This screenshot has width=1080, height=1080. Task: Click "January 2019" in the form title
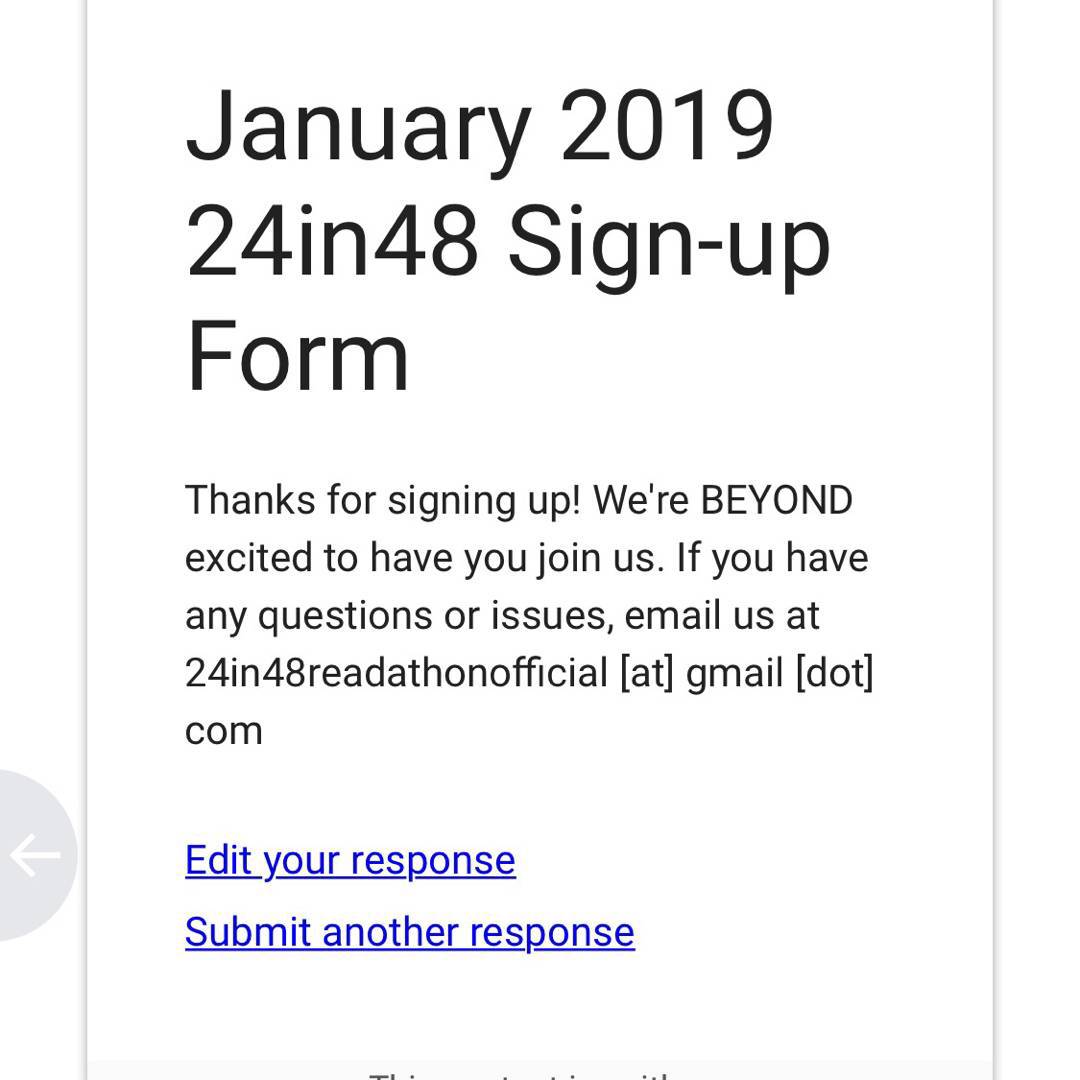(x=480, y=127)
